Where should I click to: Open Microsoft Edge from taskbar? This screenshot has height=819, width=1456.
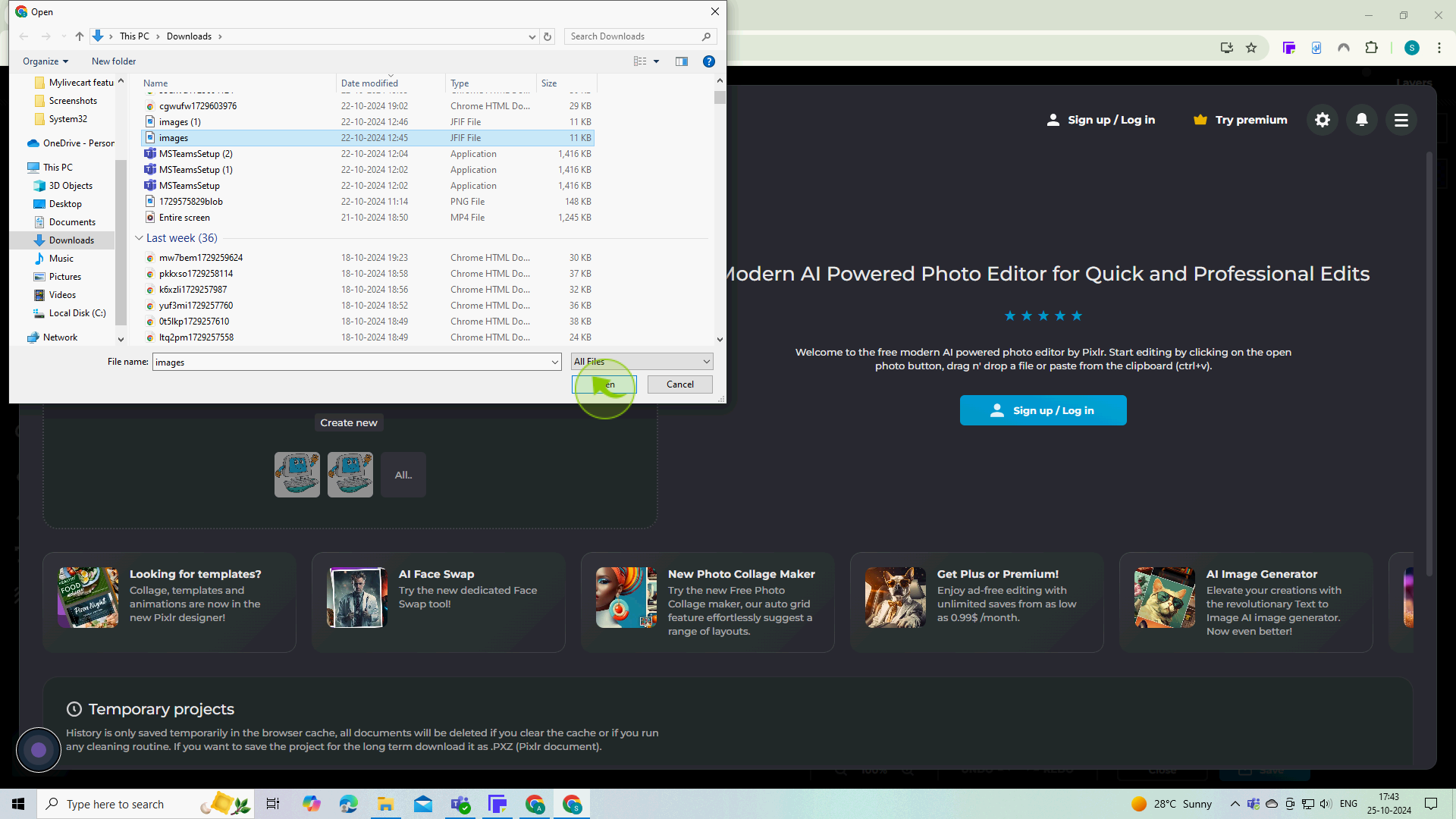point(348,804)
